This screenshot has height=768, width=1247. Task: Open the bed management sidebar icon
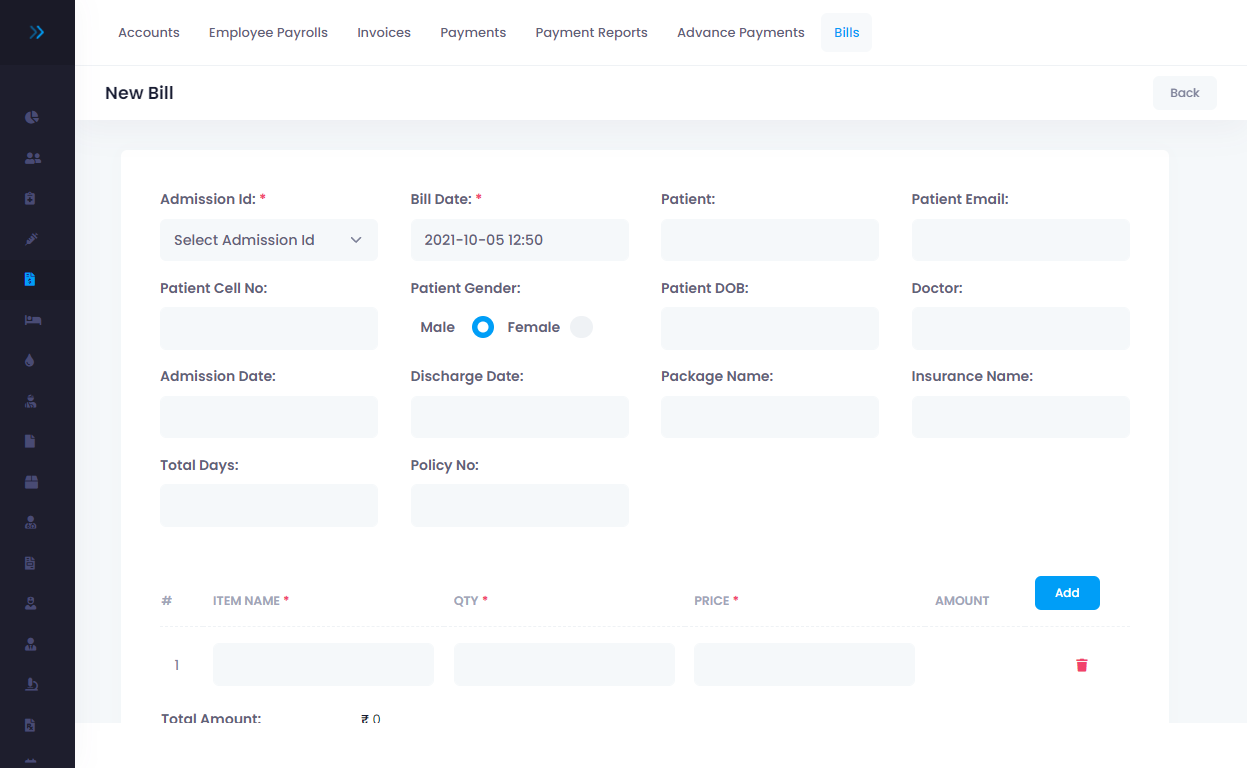point(32,320)
